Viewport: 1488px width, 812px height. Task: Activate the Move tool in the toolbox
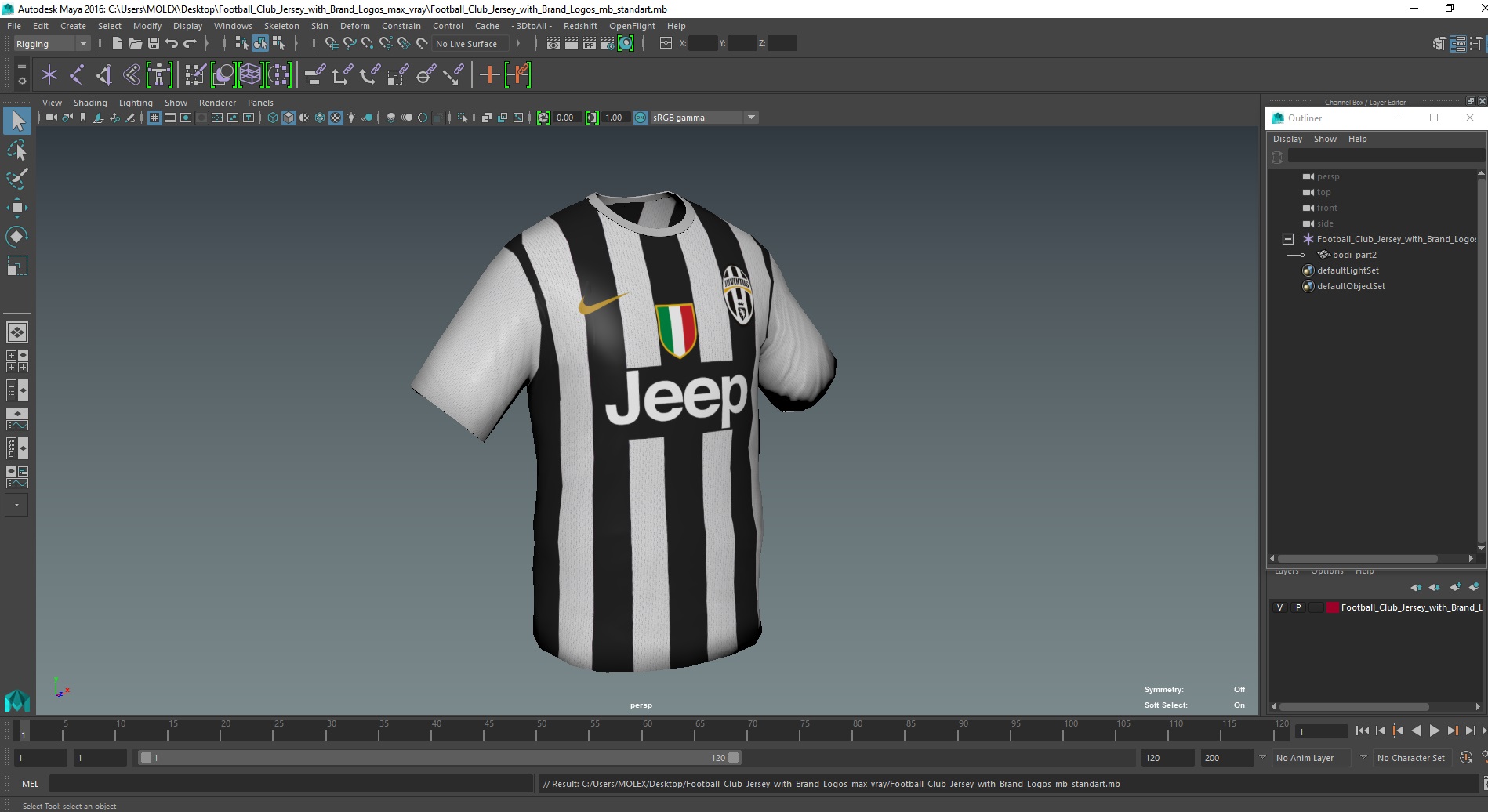point(17,208)
